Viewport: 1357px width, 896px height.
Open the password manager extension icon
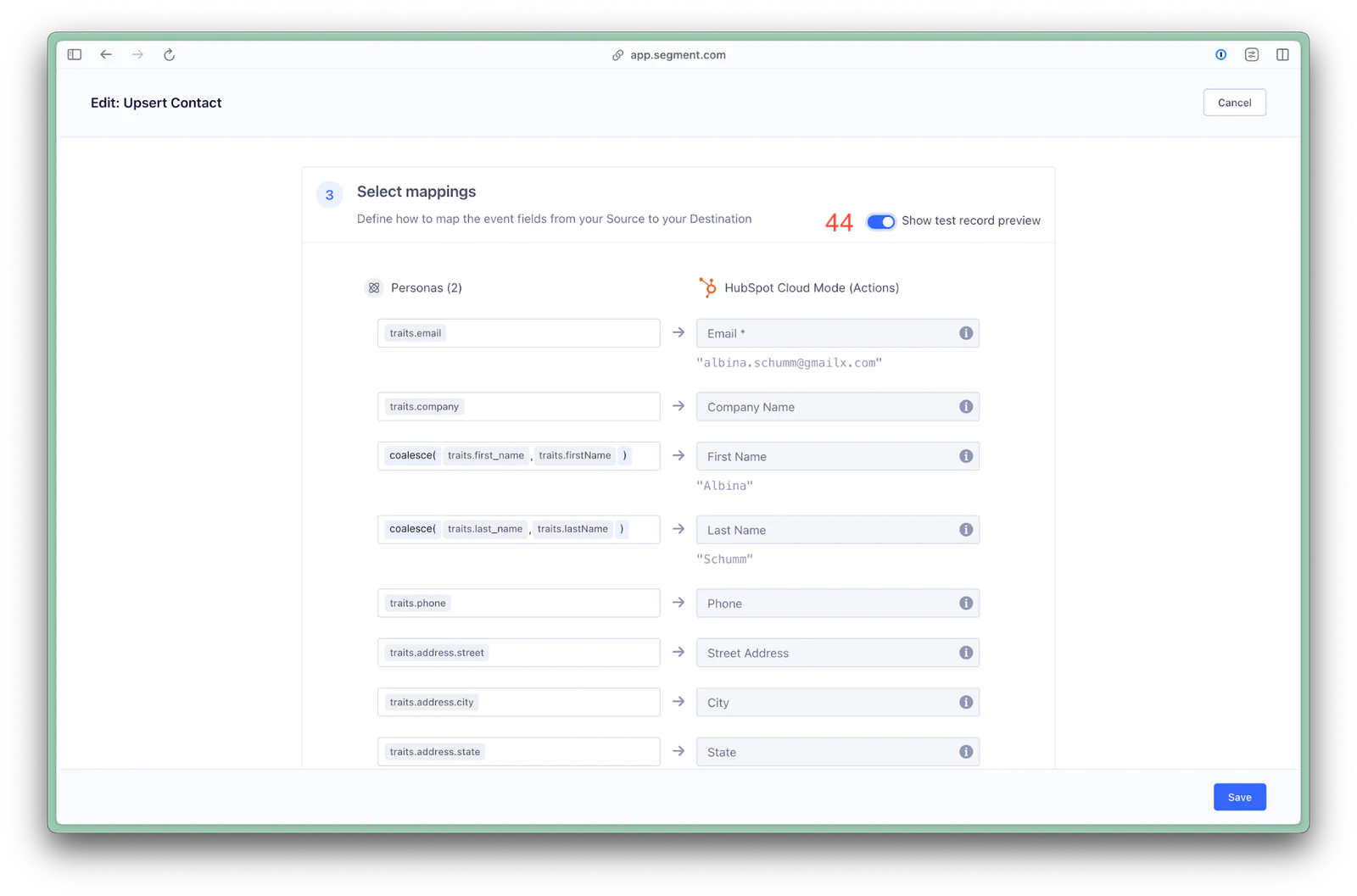click(x=1220, y=55)
